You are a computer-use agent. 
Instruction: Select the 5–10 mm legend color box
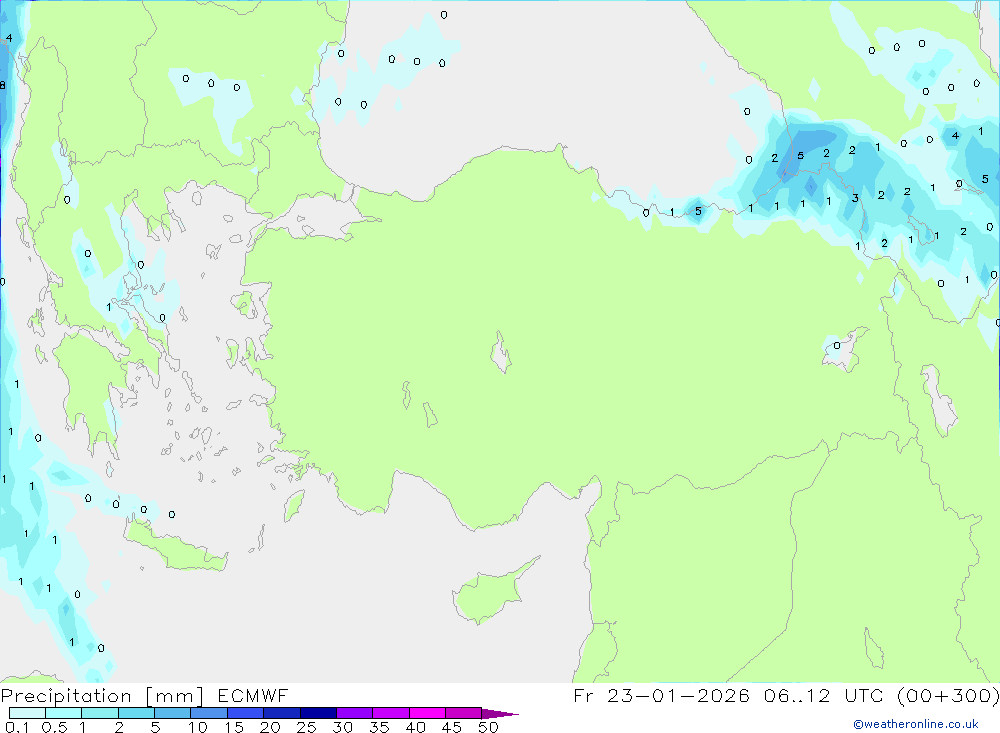point(172,713)
